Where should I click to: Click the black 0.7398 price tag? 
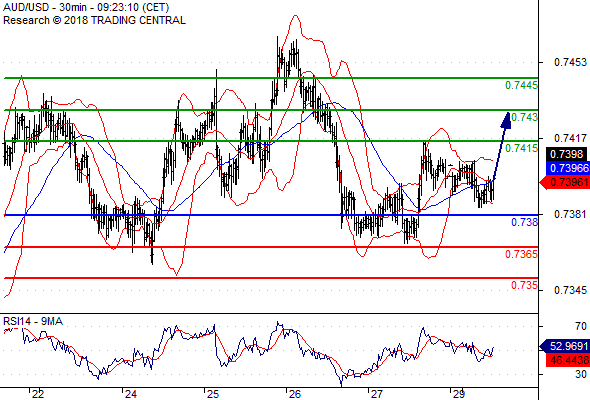(566, 154)
